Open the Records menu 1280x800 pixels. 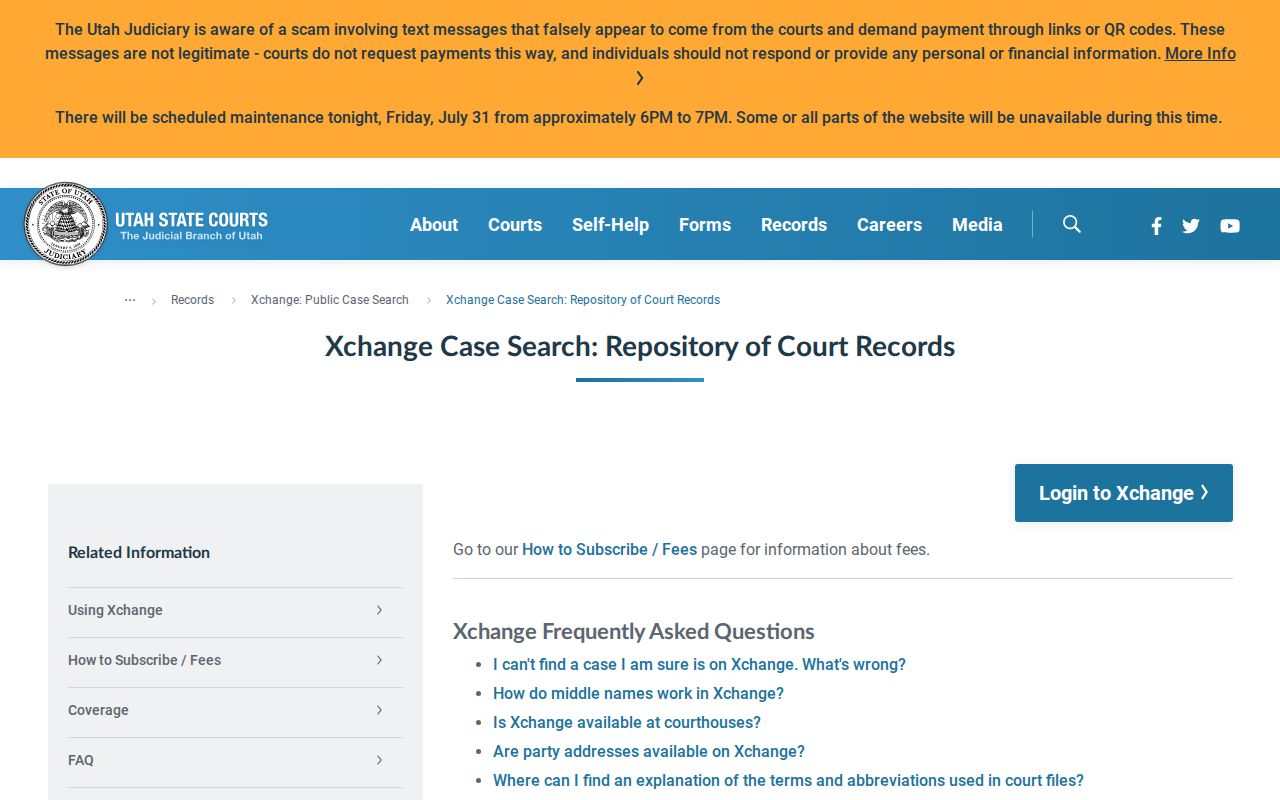pyautogui.click(x=794, y=225)
